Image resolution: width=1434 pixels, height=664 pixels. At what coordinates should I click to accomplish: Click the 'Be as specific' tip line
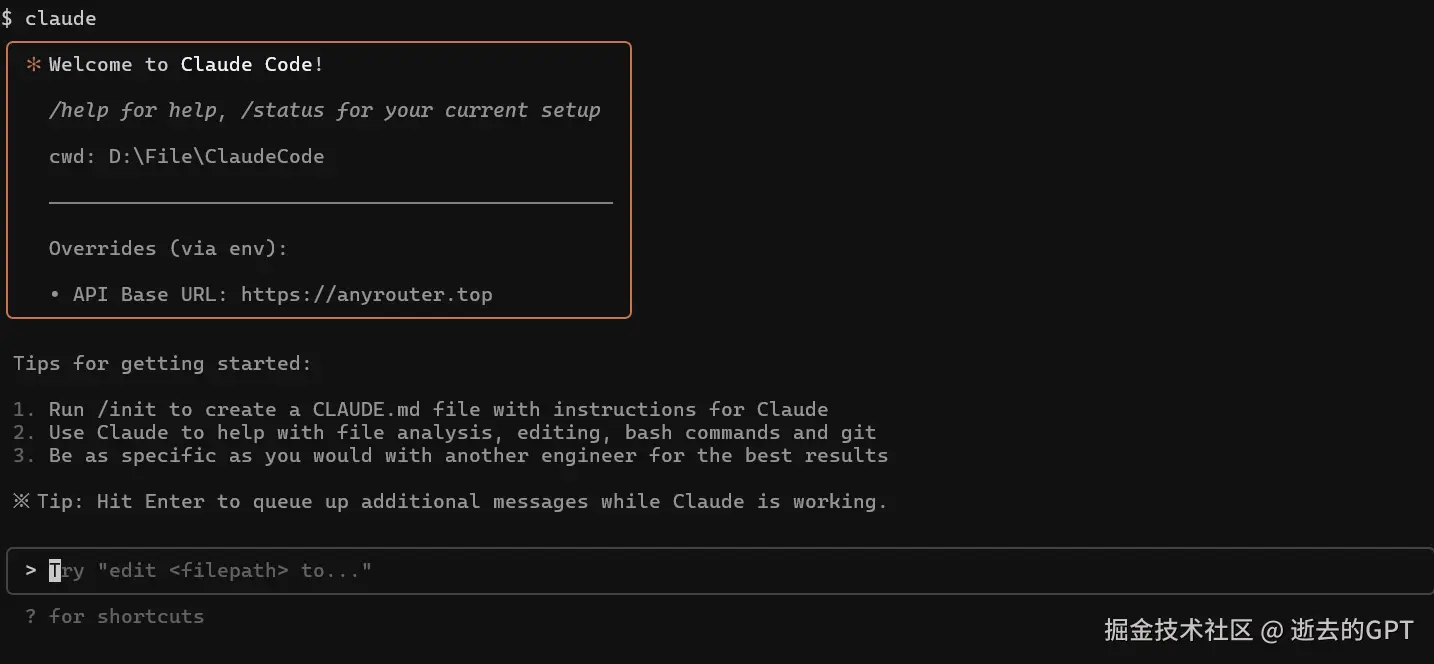468,455
